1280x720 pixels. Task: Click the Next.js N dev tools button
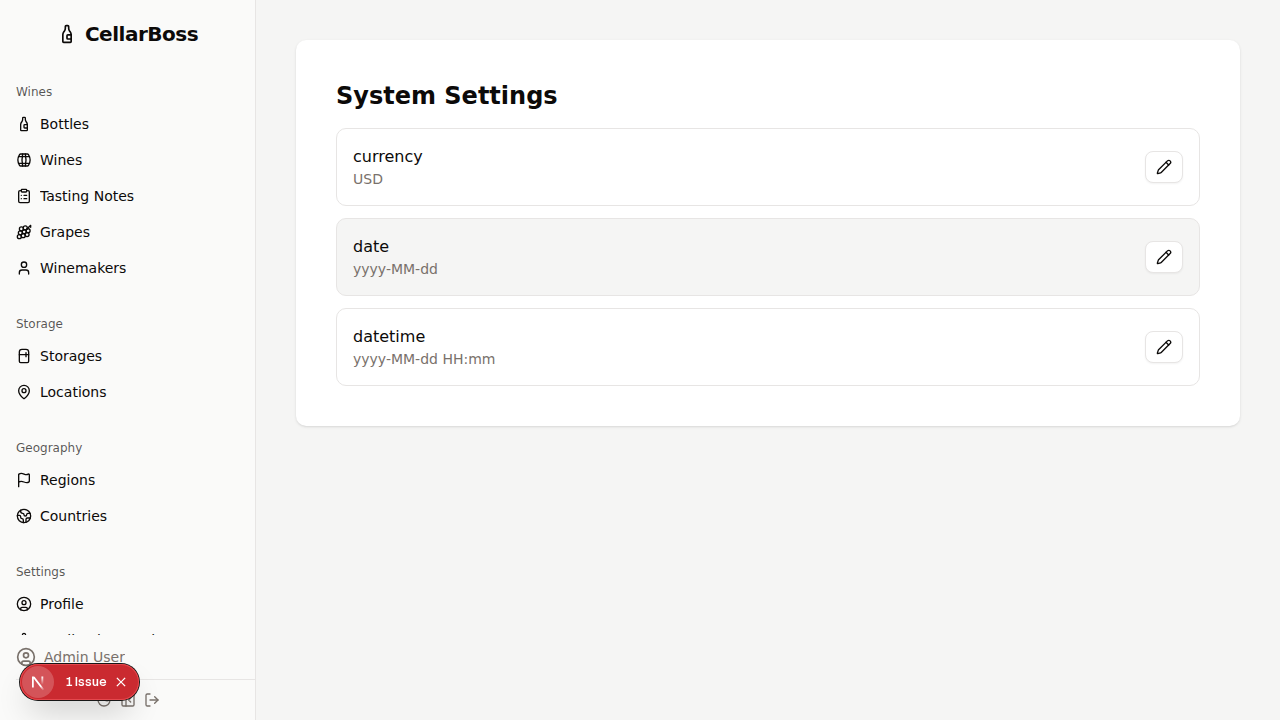coord(37,682)
